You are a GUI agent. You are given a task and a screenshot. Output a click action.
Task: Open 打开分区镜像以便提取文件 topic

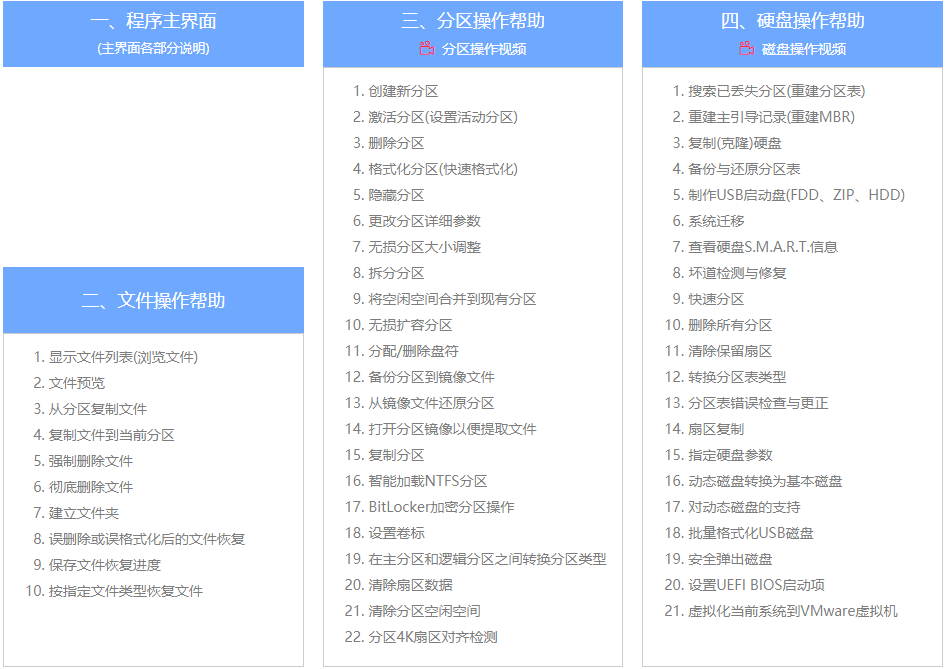[453, 429]
